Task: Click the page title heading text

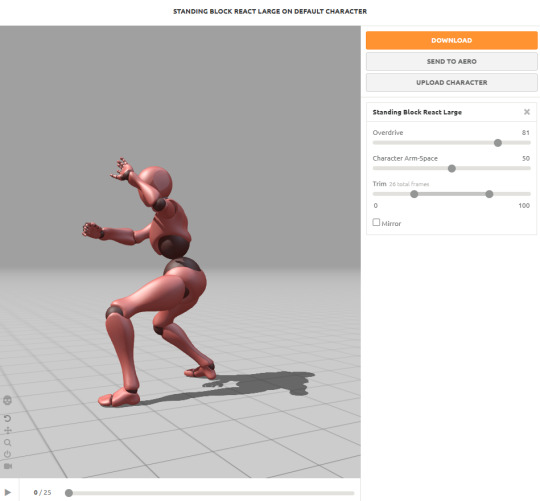Action: pos(270,11)
